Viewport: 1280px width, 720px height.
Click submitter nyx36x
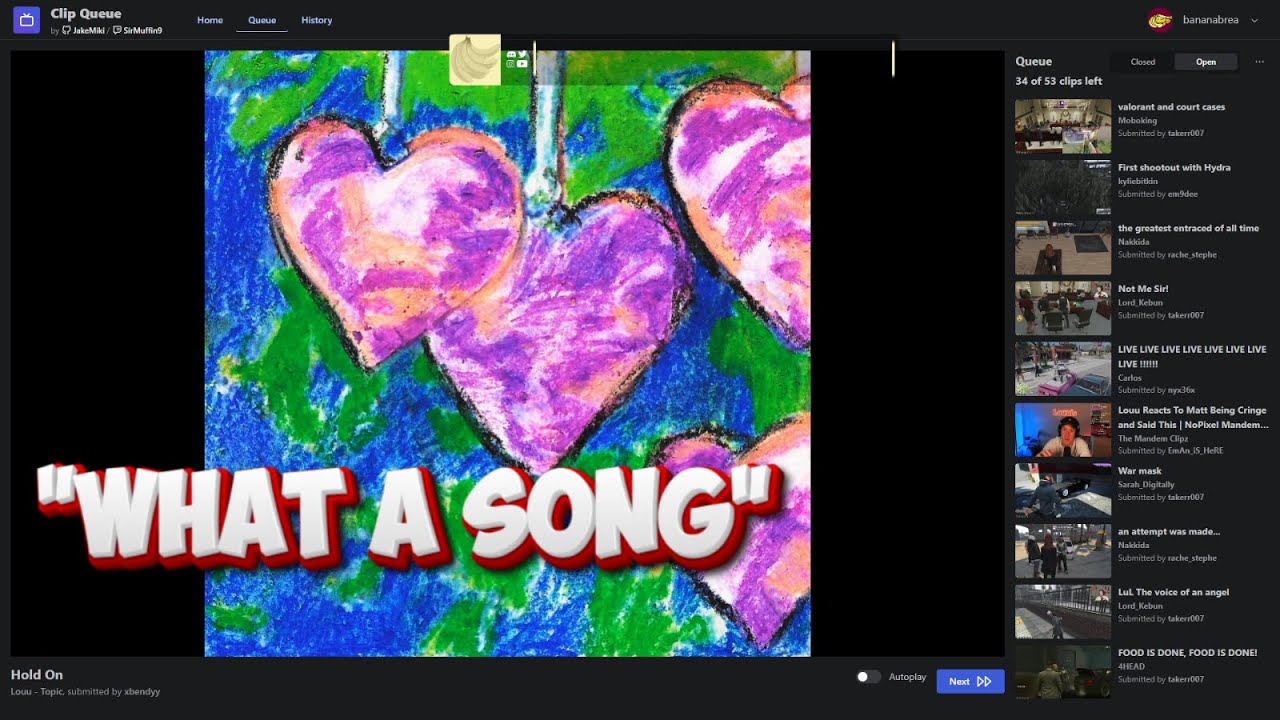pyautogui.click(x=1181, y=390)
